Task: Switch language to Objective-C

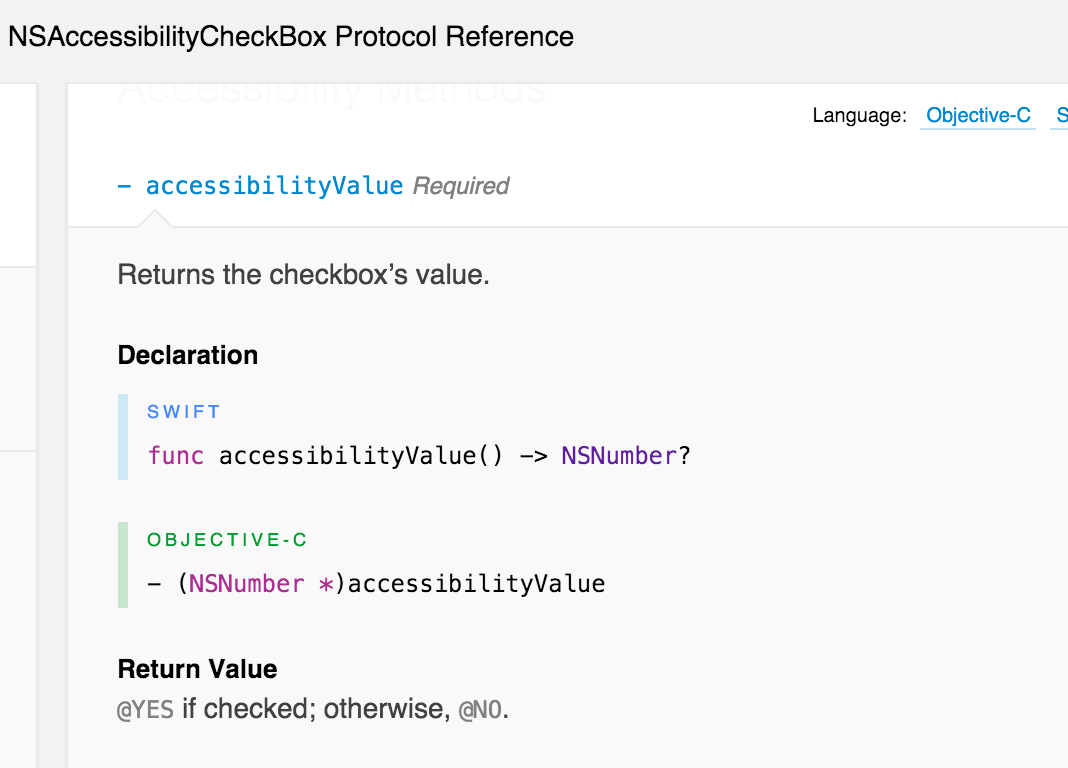Action: (x=977, y=116)
